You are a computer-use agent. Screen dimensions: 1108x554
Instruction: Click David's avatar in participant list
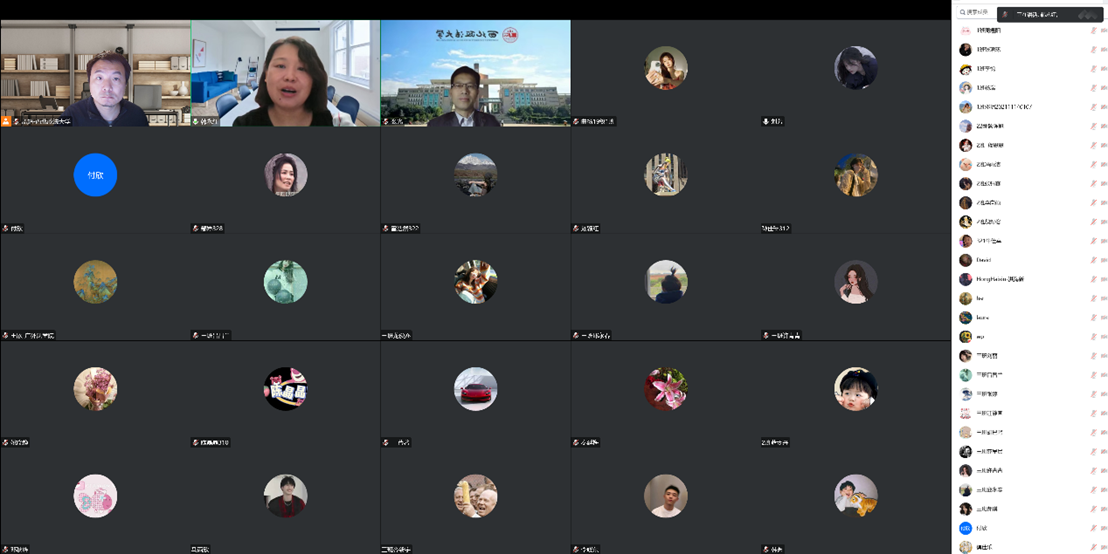coord(965,260)
